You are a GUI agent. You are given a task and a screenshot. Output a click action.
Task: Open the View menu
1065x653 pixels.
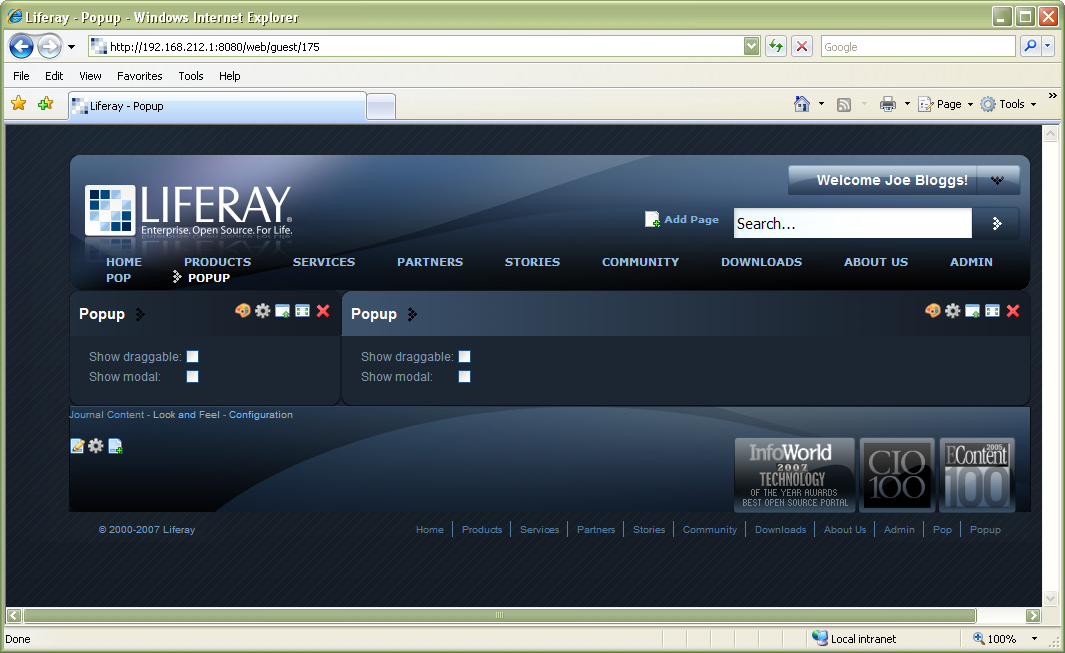point(90,76)
